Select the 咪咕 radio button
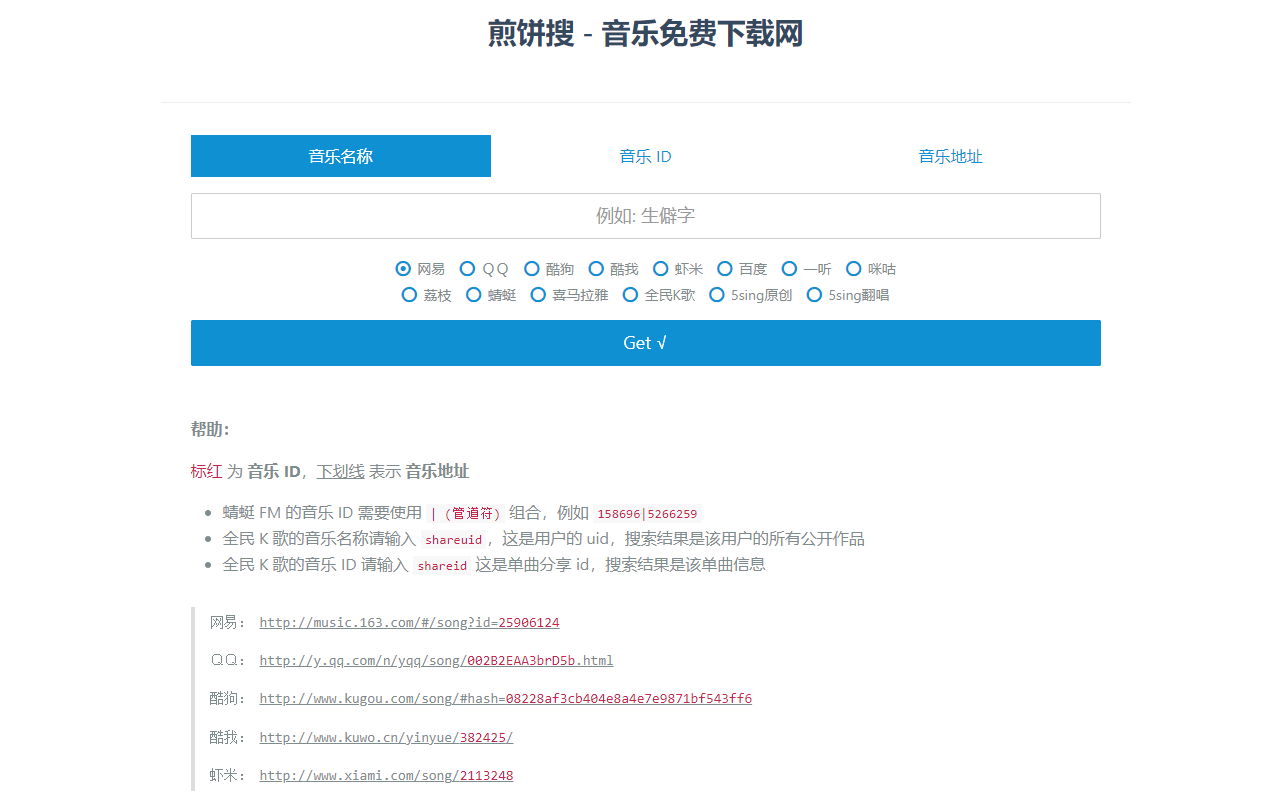Viewport: 1286px width, 791px height. [854, 268]
